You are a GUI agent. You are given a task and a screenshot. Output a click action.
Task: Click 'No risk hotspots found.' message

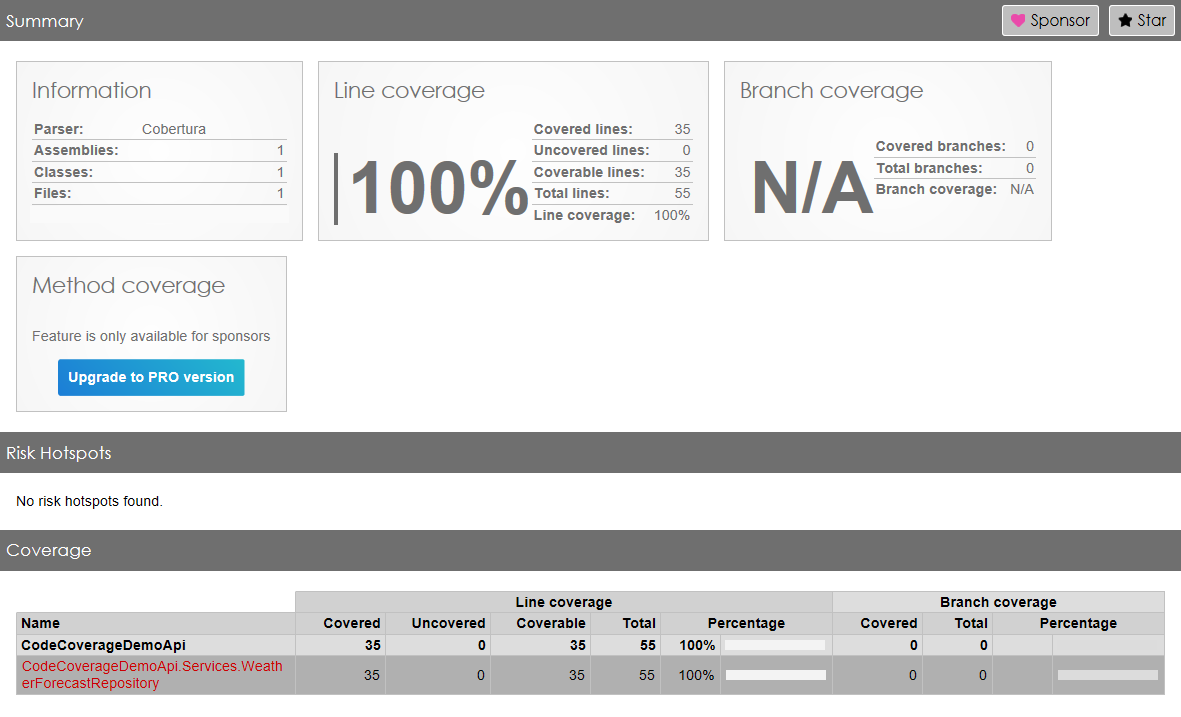coord(90,501)
